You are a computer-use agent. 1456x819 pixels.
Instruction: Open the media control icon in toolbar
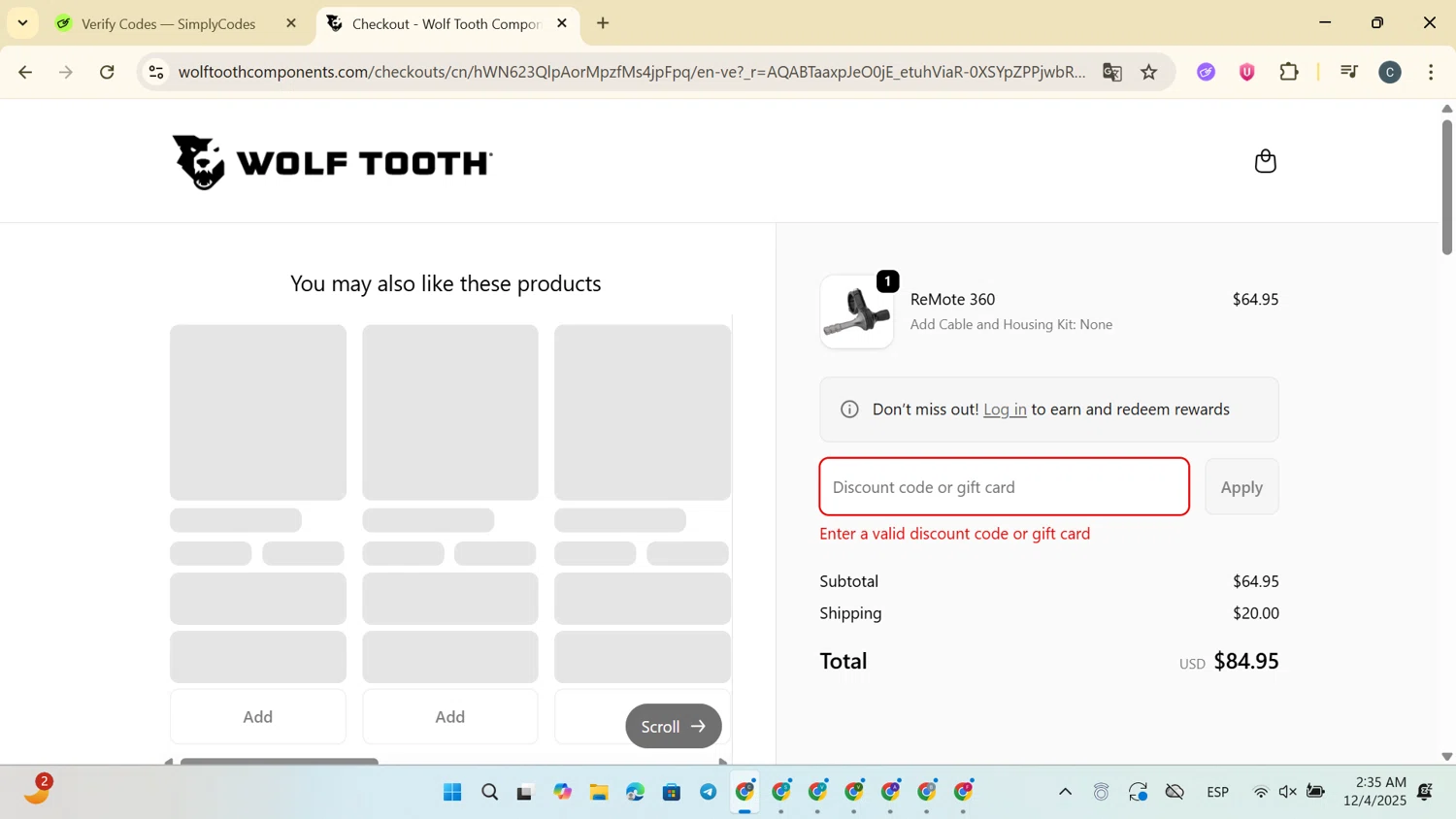pos(1348,72)
